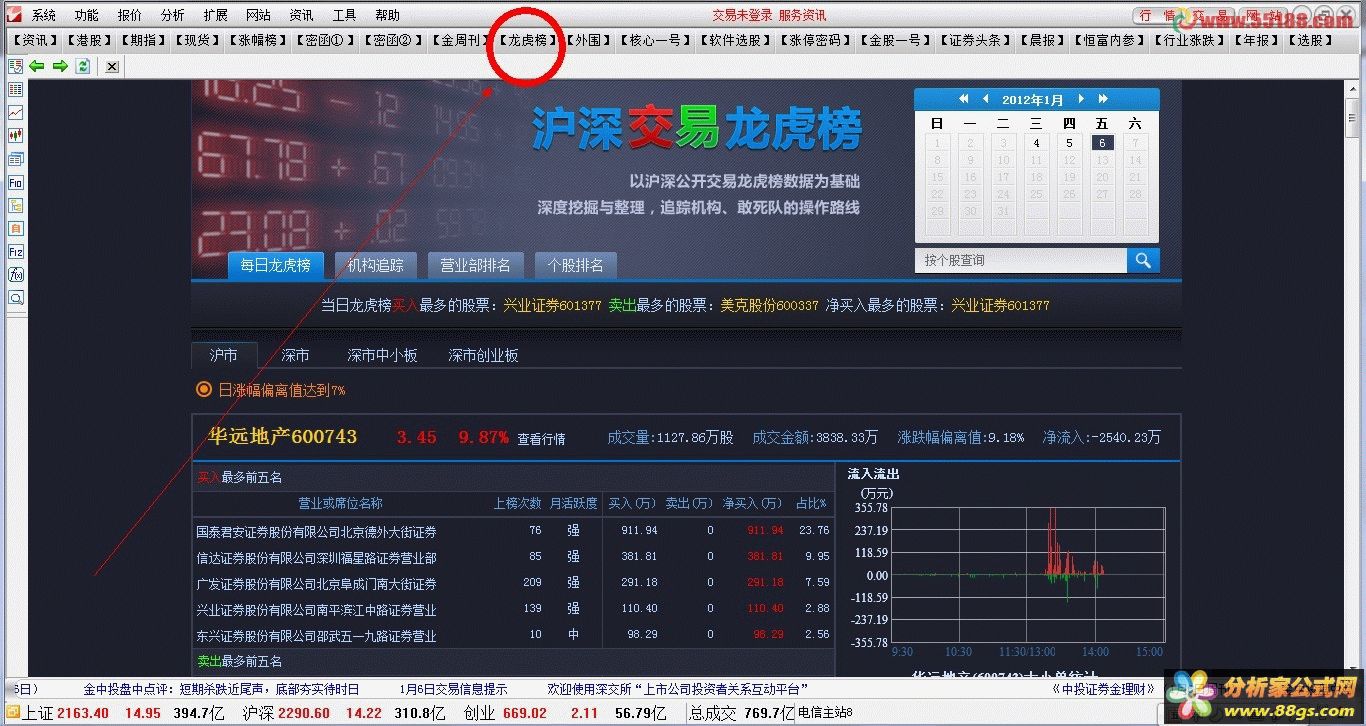
Task: Select the 深市创业板 market tab
Action: tap(483, 355)
